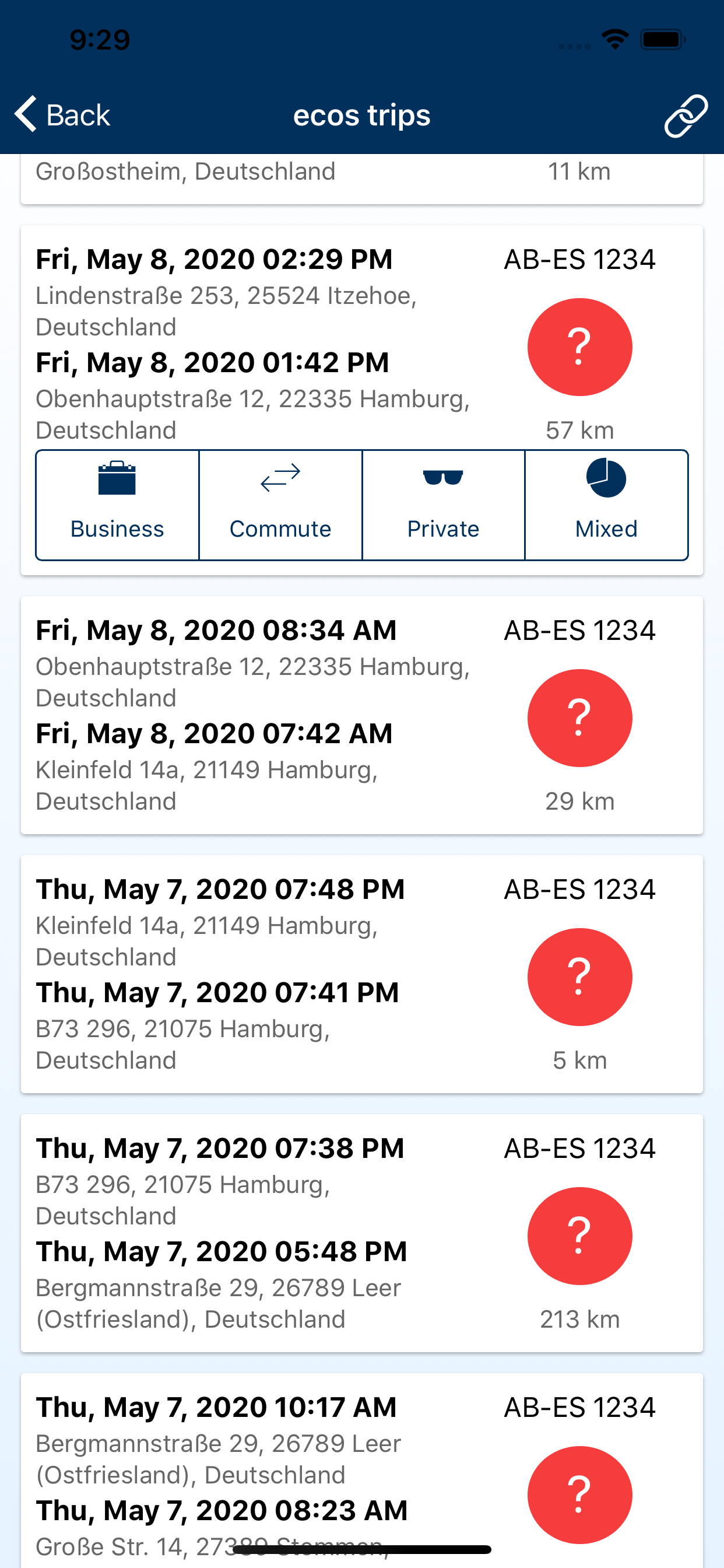Expand trip ending Fri May 8 08:34 AM
This screenshot has width=724, height=1568.
tap(361, 715)
